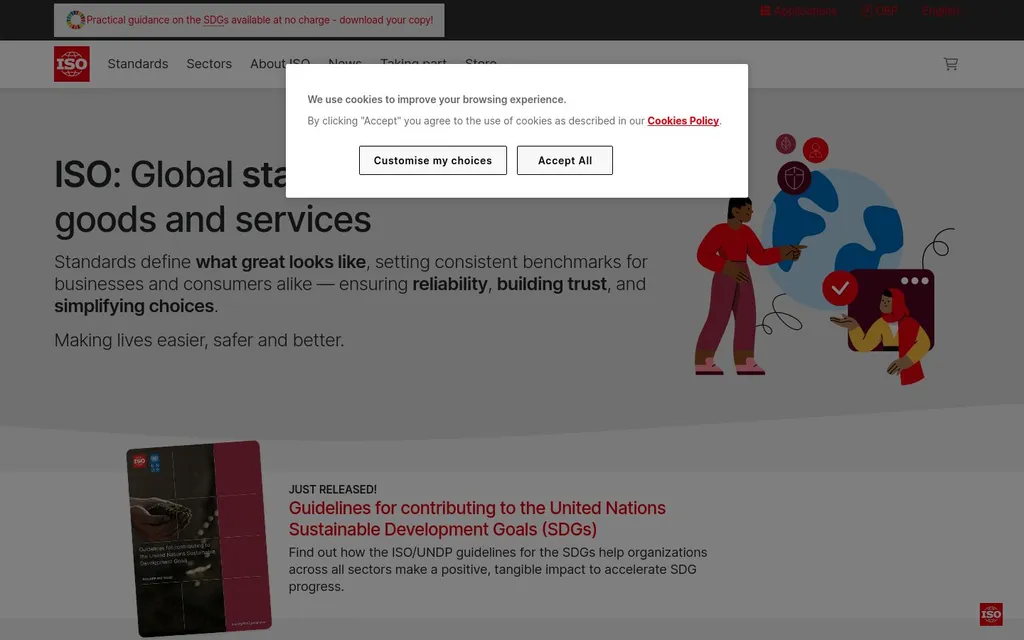
Task: Click the red person icon above the globe
Action: [x=816, y=150]
